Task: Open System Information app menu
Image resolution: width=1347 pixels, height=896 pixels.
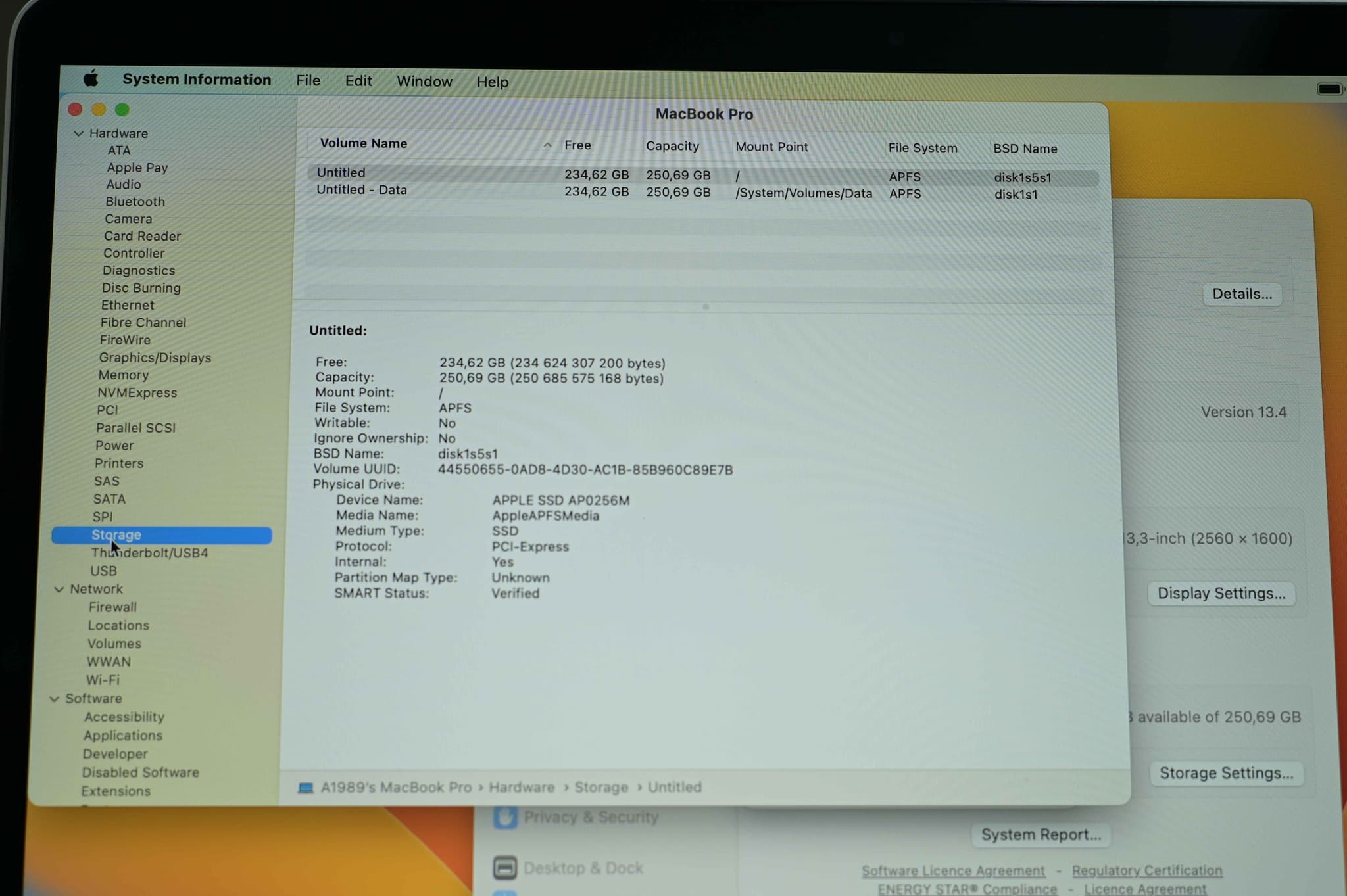Action: coord(197,80)
